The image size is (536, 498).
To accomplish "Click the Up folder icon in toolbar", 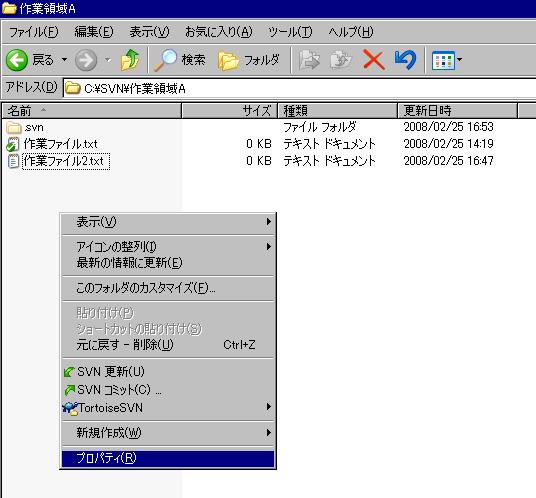I will 130,60.
